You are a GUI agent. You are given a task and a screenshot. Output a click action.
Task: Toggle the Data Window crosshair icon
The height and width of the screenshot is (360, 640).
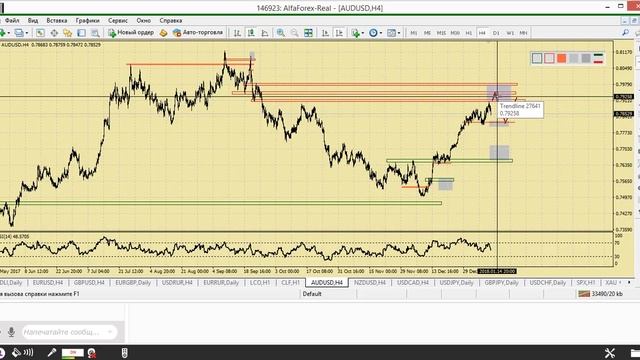click(54, 33)
